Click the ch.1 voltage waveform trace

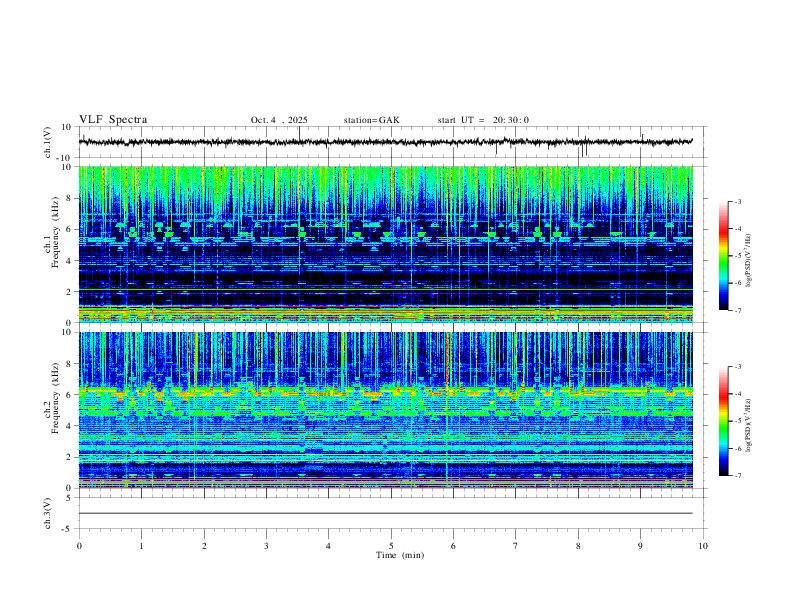[x=386, y=142]
